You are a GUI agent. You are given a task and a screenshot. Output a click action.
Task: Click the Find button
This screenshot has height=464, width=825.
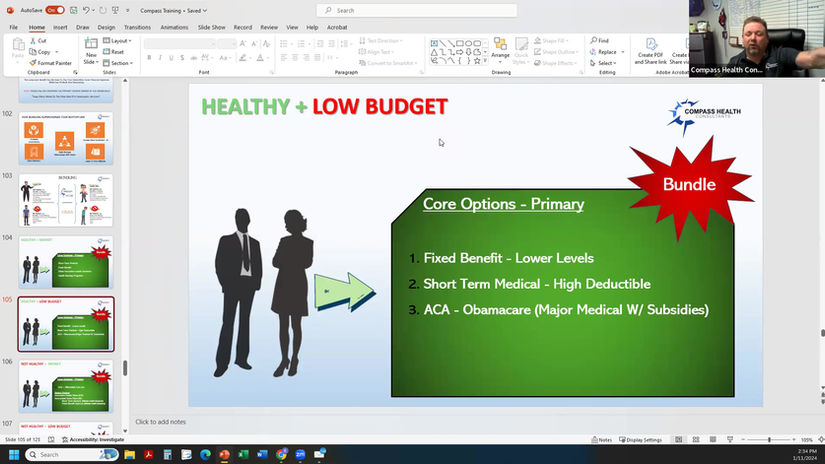tap(599, 41)
